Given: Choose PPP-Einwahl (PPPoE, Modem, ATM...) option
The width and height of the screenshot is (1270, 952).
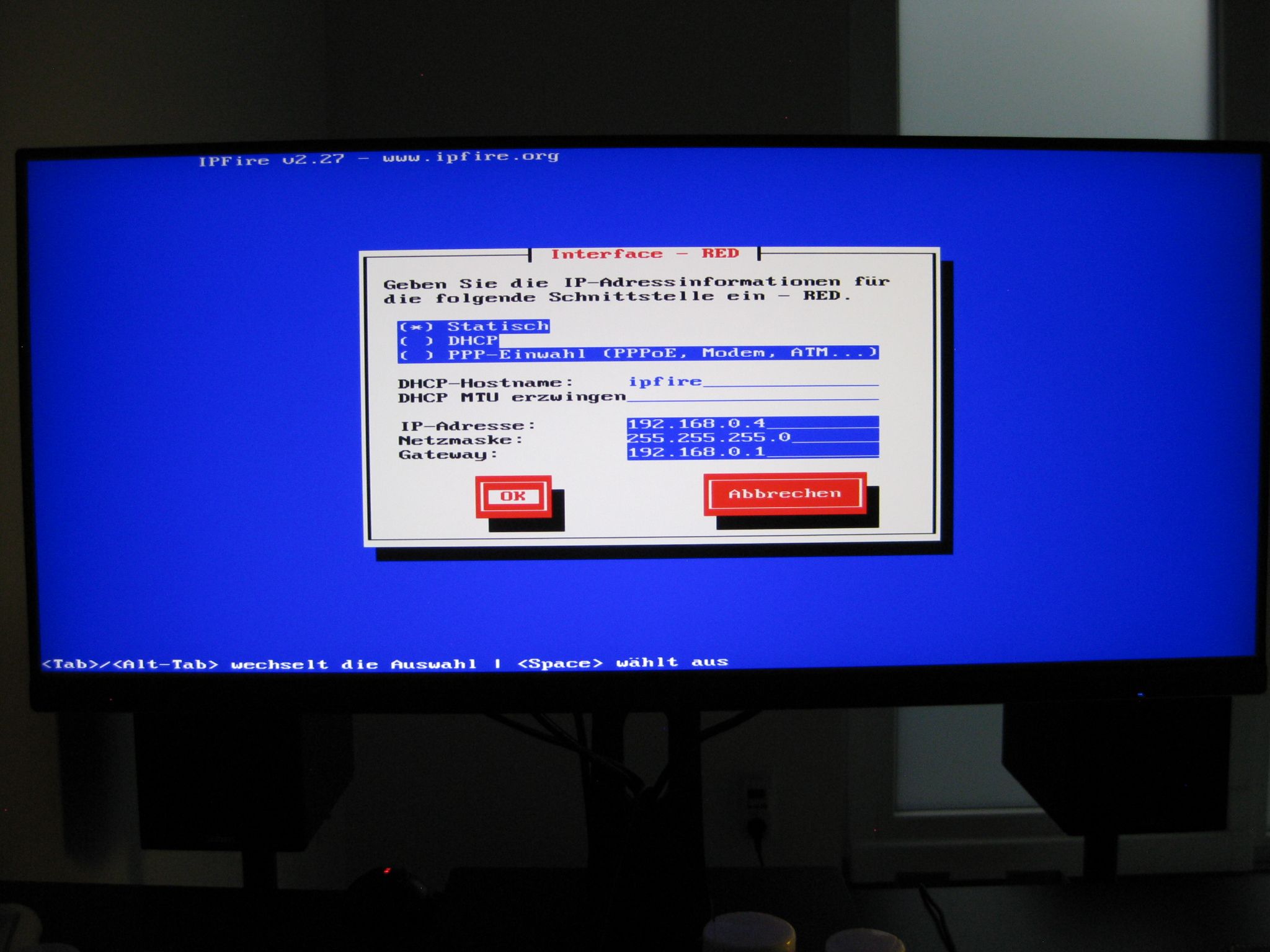Looking at the screenshot, I should tap(638, 354).
